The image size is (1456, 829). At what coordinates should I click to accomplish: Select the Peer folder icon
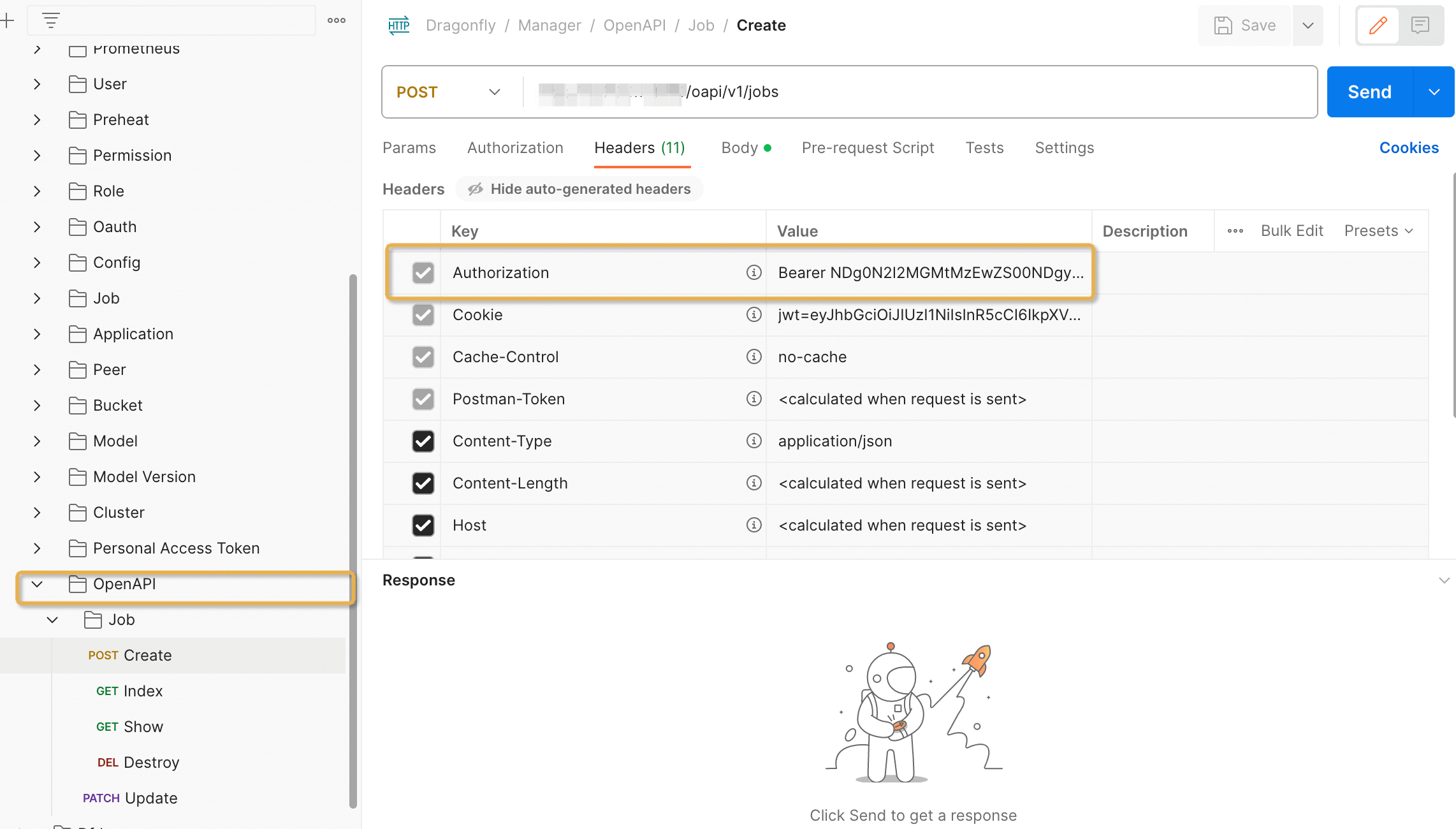tap(78, 370)
